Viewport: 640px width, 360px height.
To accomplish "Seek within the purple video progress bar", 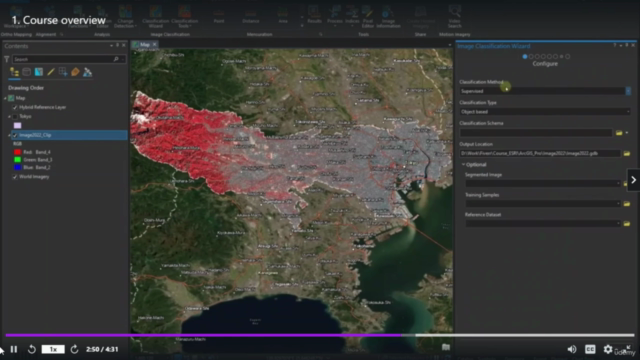I will (x=320, y=335).
